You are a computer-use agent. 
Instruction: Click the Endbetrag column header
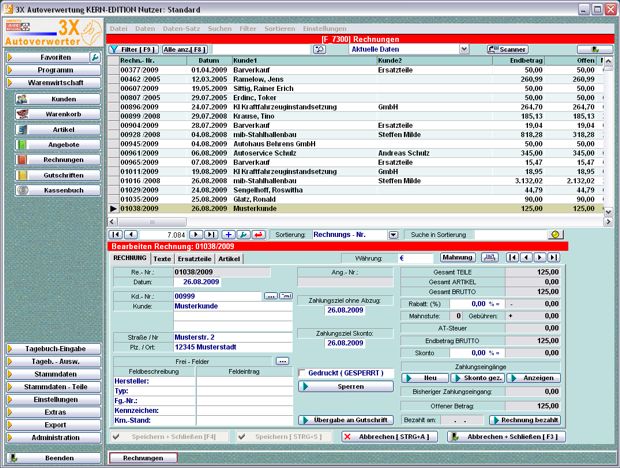(x=518, y=60)
